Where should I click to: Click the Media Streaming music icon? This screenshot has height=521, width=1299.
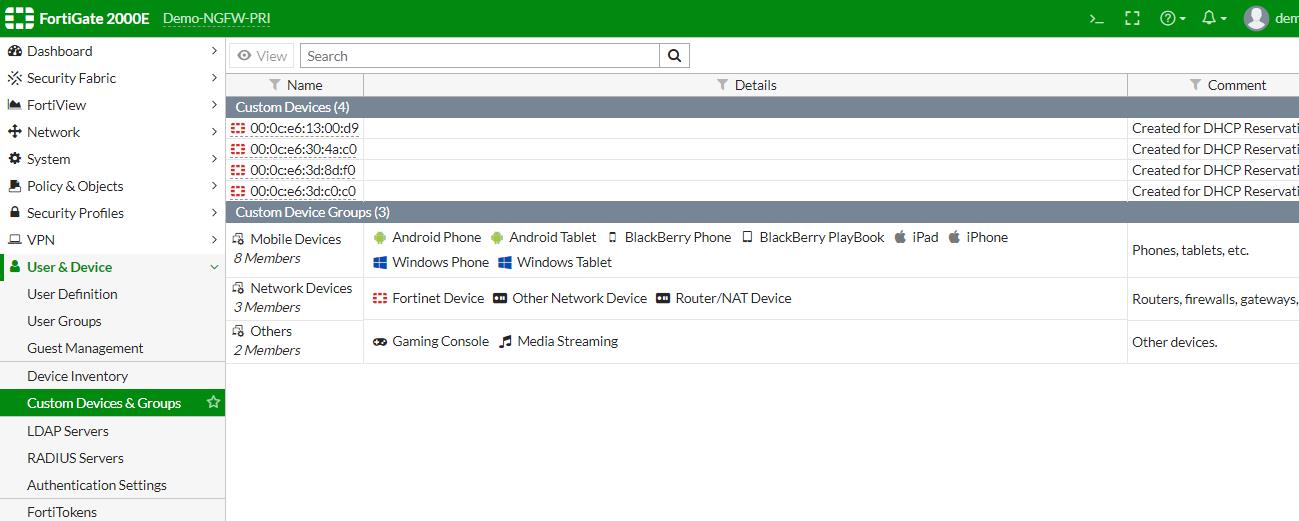click(505, 341)
